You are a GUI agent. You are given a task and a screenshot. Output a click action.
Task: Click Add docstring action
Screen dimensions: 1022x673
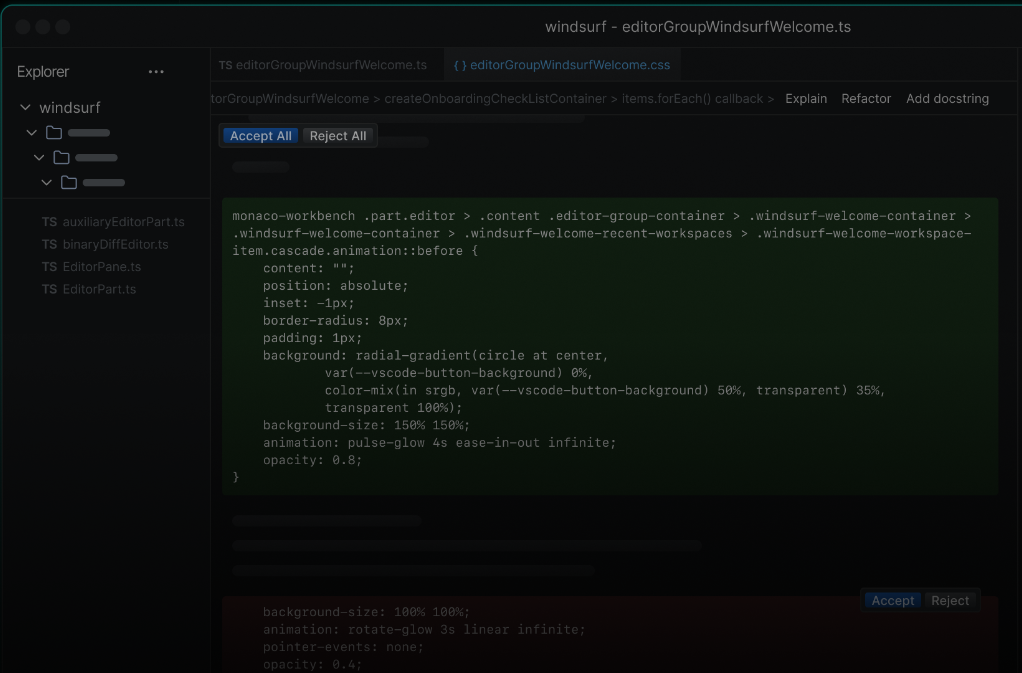tap(947, 99)
